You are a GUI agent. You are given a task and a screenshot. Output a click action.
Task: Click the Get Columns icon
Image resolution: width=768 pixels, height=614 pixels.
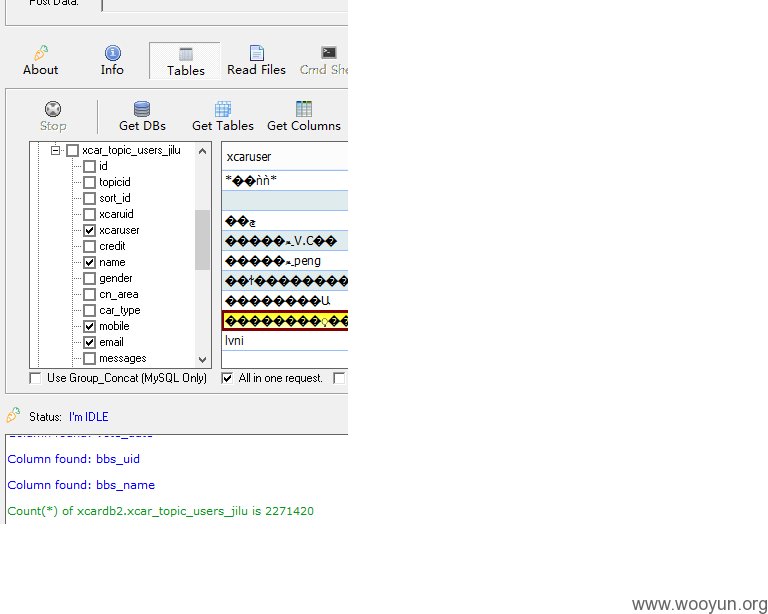click(x=304, y=109)
